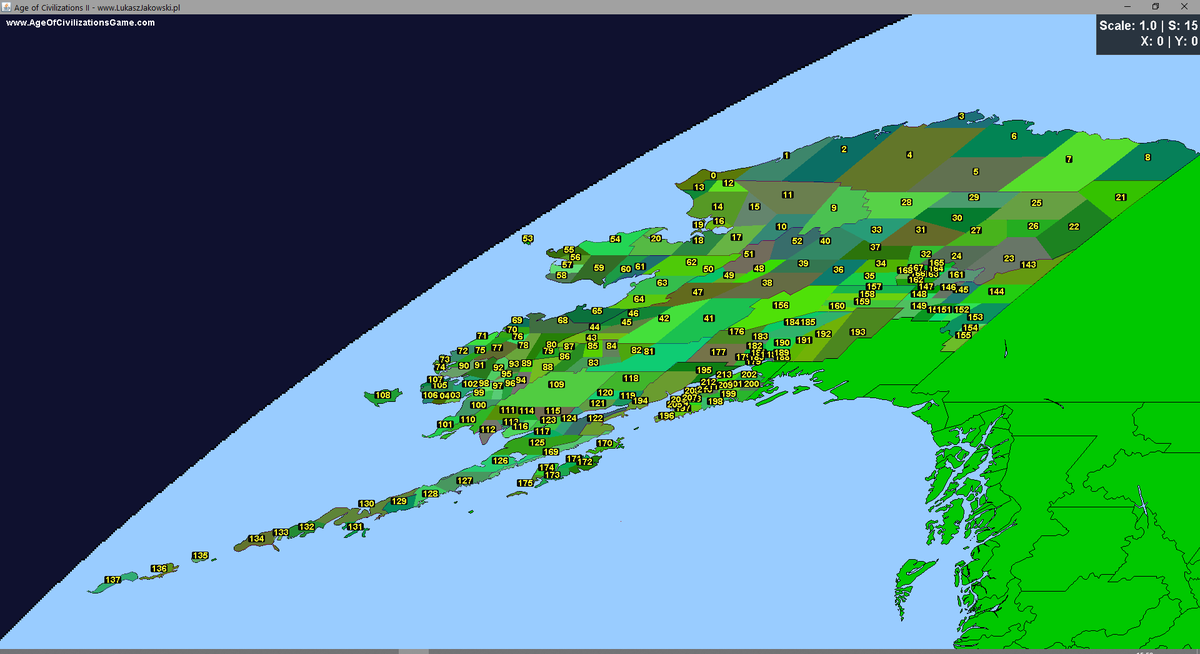Close the Age of Civilizations II window
This screenshot has height=654, width=1200.
(x=1186, y=7)
